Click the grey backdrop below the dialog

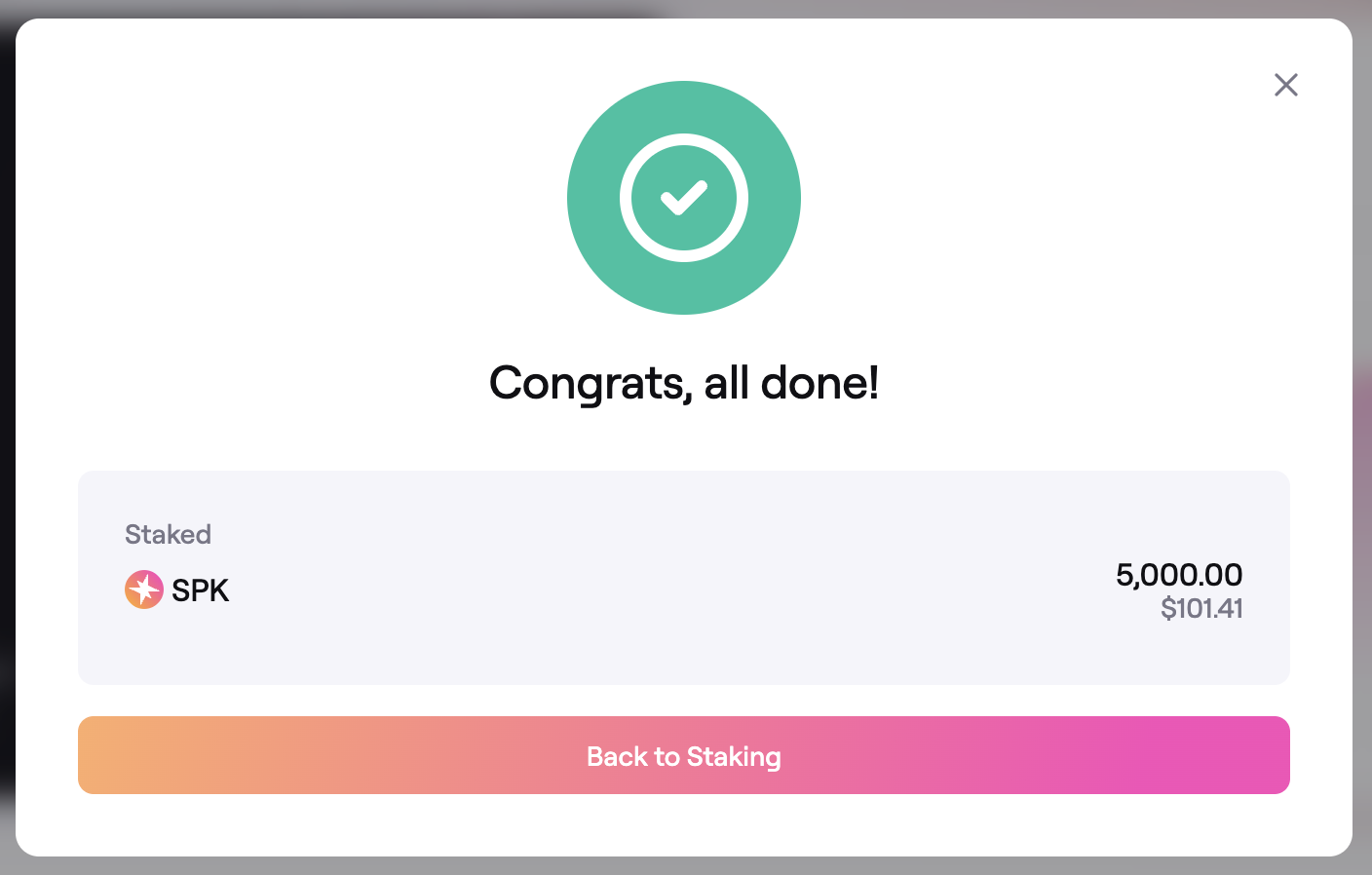(682, 866)
